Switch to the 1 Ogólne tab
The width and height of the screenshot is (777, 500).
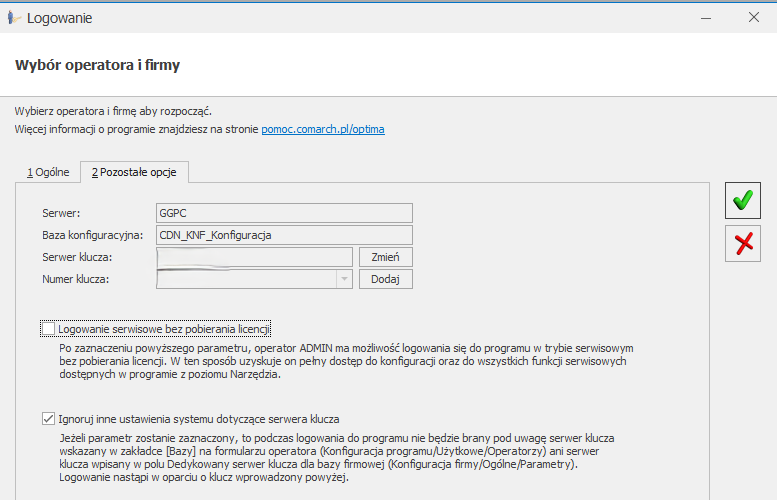48,172
